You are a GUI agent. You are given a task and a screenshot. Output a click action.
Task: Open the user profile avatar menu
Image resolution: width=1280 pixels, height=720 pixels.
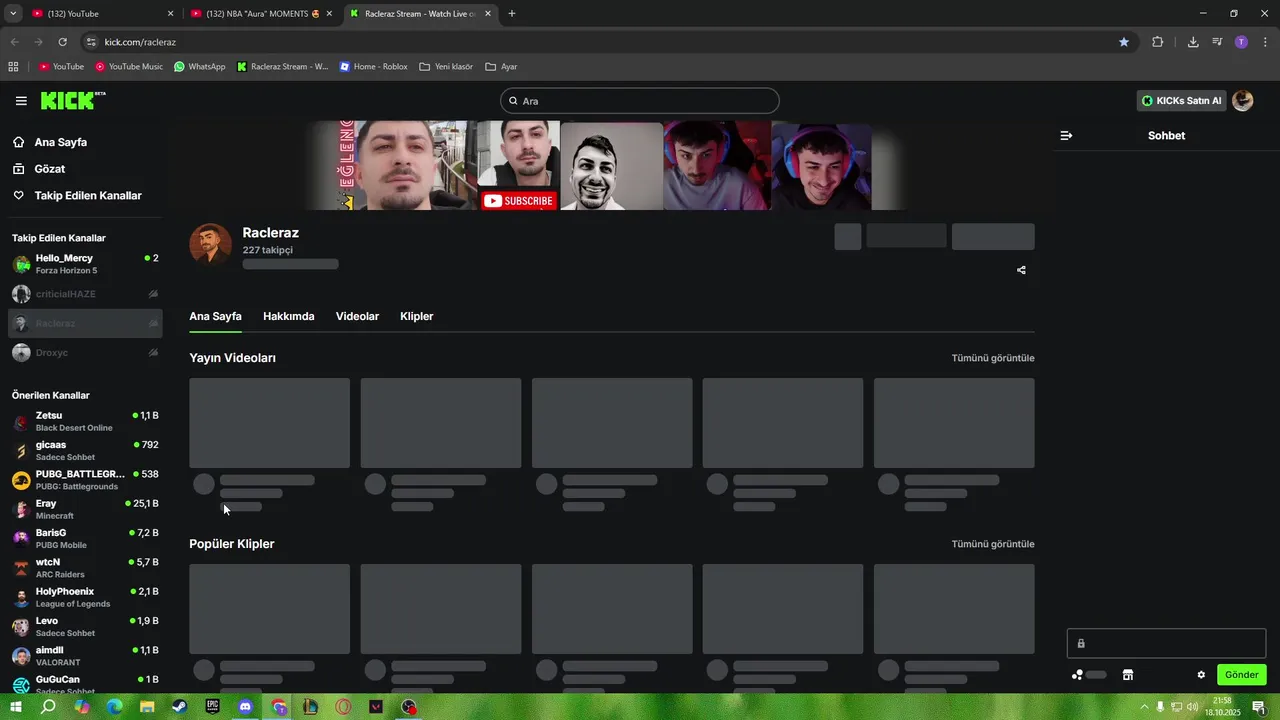1242,100
